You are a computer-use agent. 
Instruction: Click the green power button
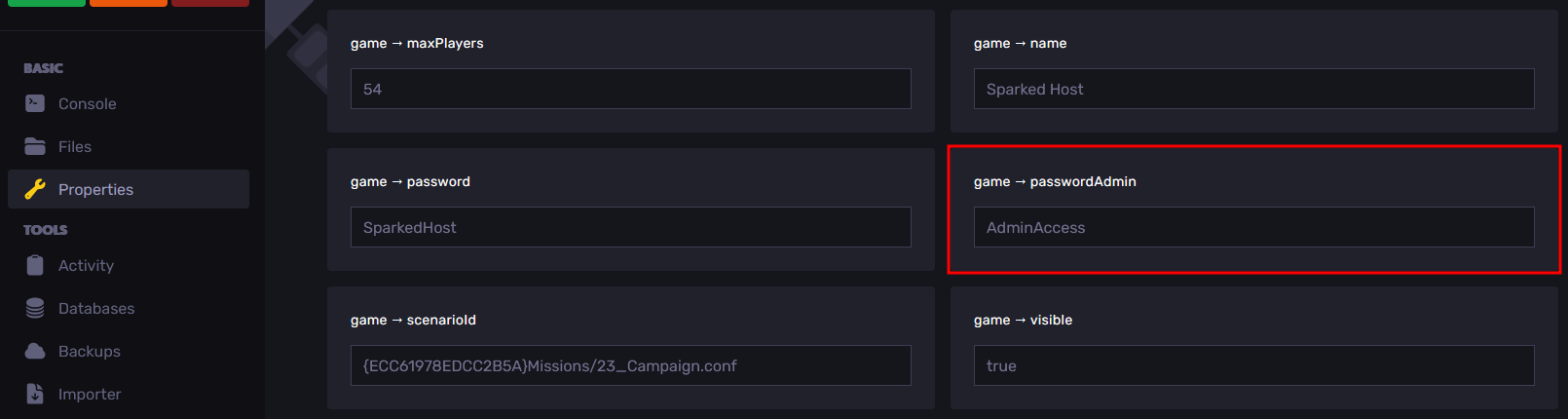click(x=47, y=3)
